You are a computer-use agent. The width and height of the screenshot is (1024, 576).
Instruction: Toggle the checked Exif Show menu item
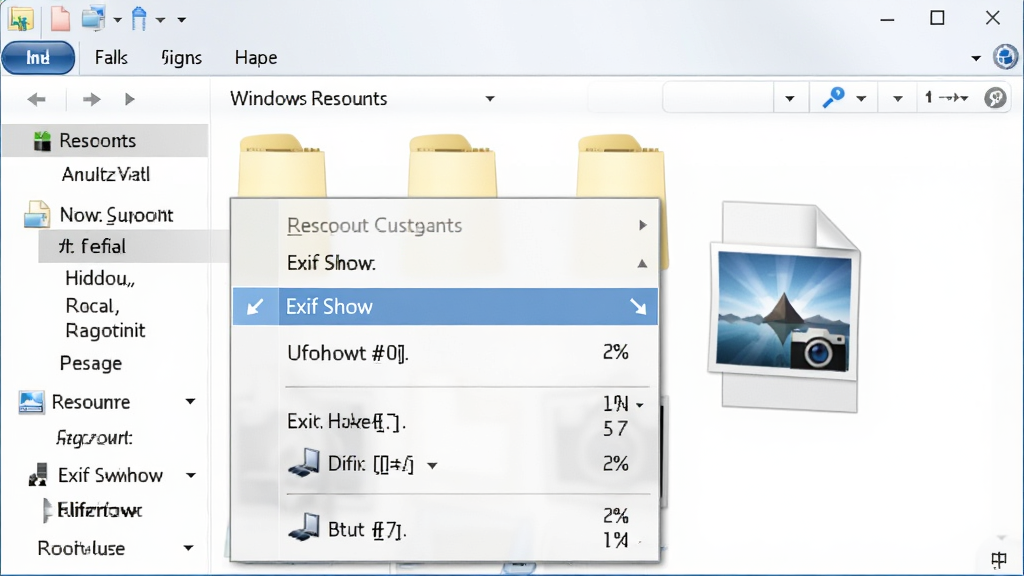(x=445, y=306)
